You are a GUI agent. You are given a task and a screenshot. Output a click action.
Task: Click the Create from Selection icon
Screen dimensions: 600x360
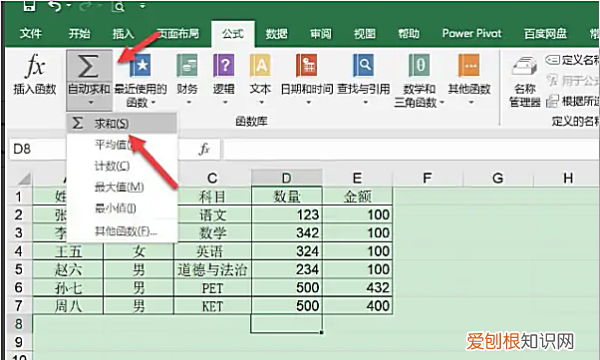pos(552,101)
